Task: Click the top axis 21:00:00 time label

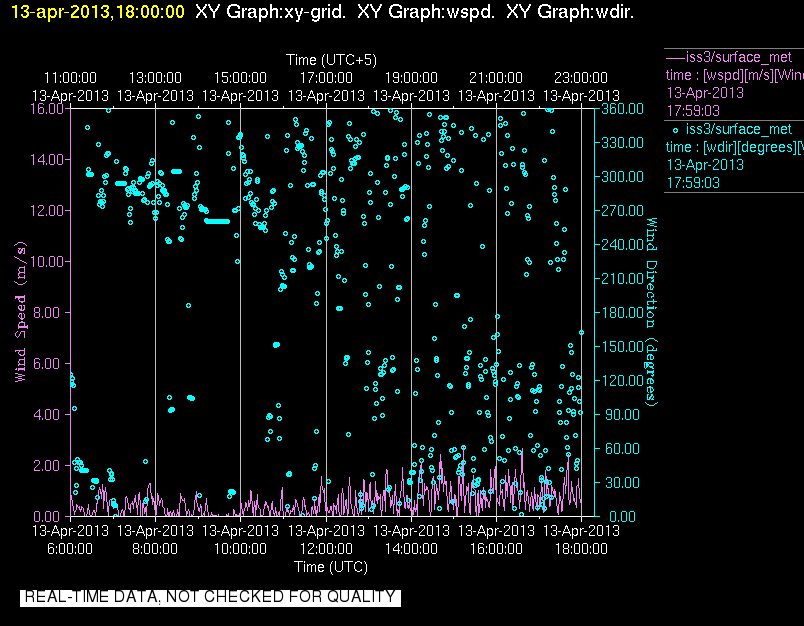Action: click(x=496, y=78)
